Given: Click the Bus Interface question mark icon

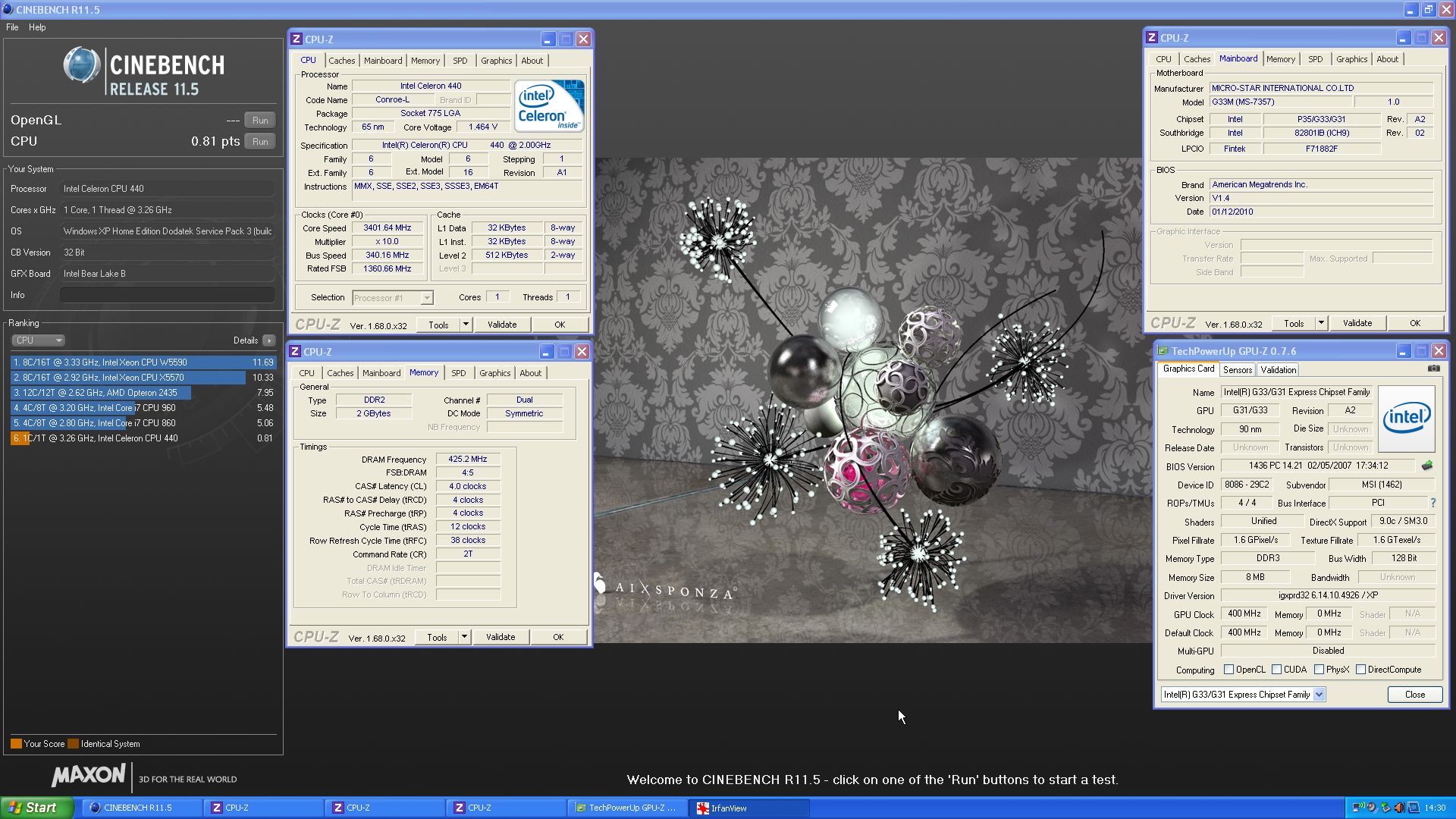Looking at the screenshot, I should point(1432,503).
